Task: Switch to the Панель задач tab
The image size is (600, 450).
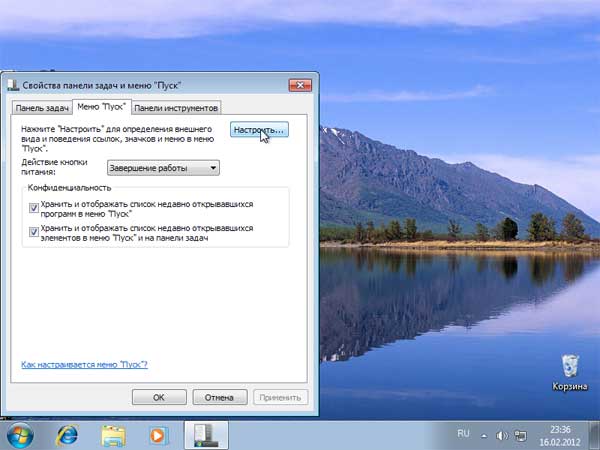Action: 42,108
